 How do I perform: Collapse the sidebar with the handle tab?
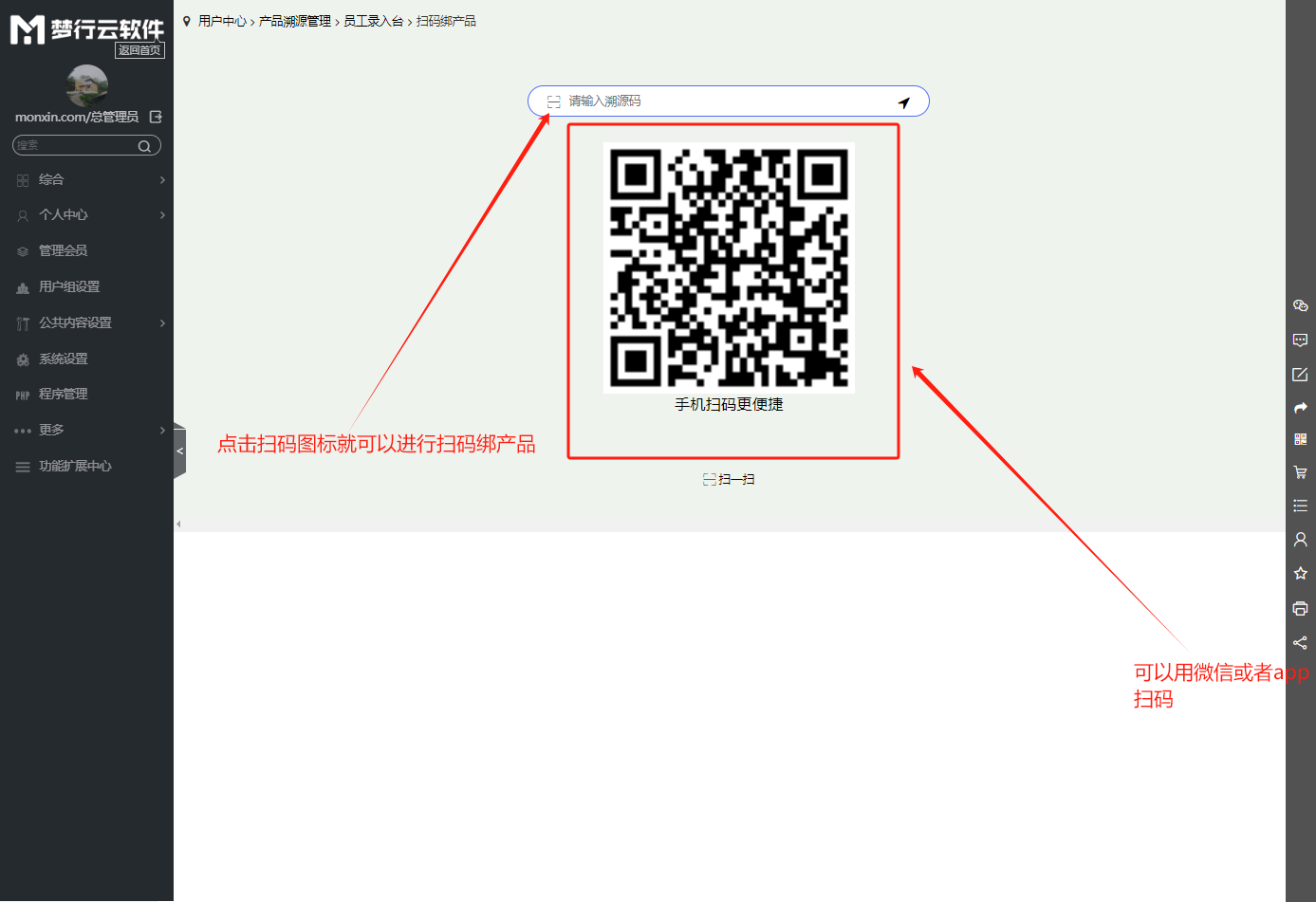click(179, 451)
